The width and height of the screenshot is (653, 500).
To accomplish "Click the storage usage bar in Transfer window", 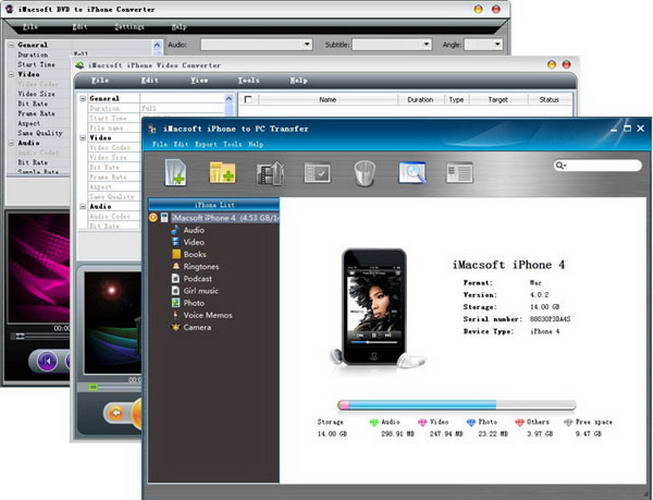I will pos(457,405).
